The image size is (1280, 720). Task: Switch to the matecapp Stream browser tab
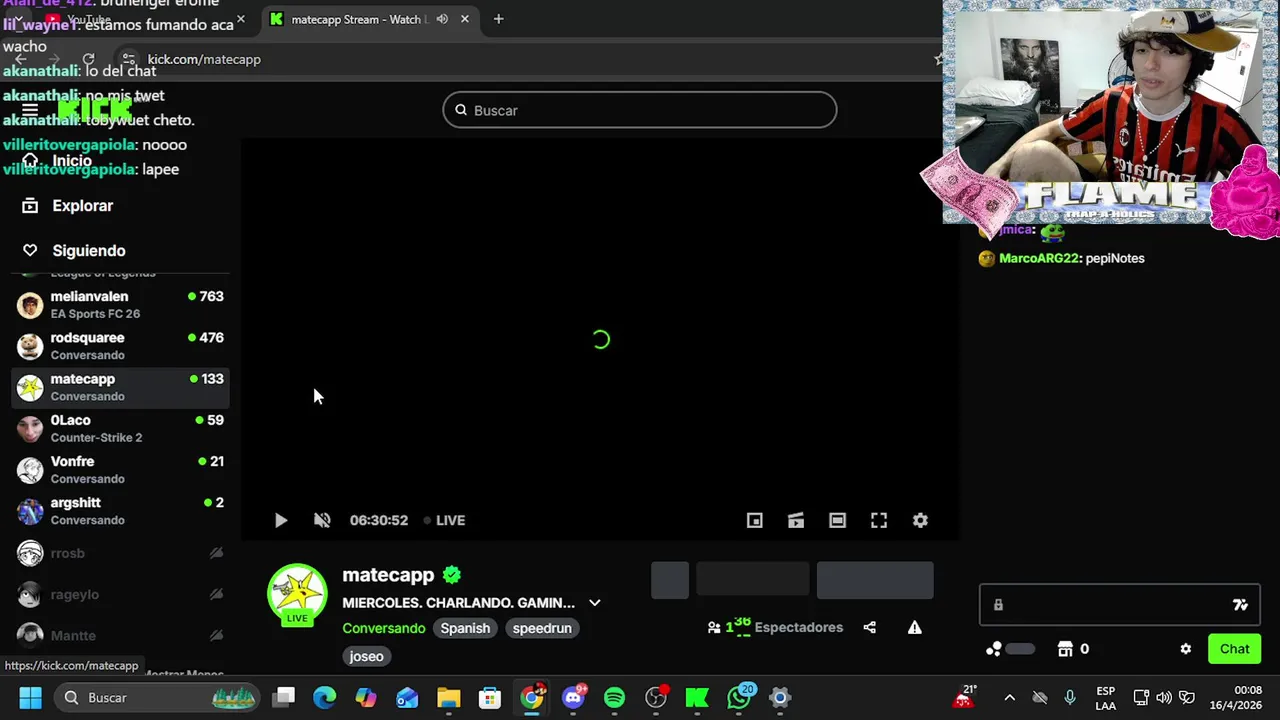(360, 19)
